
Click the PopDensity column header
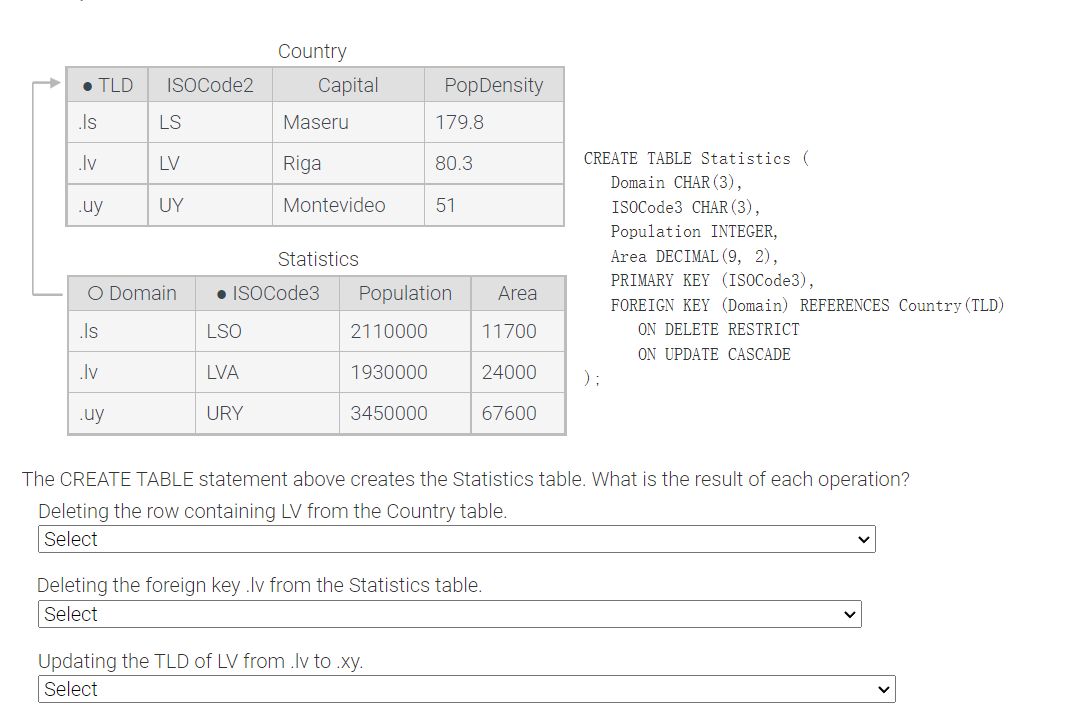[494, 84]
